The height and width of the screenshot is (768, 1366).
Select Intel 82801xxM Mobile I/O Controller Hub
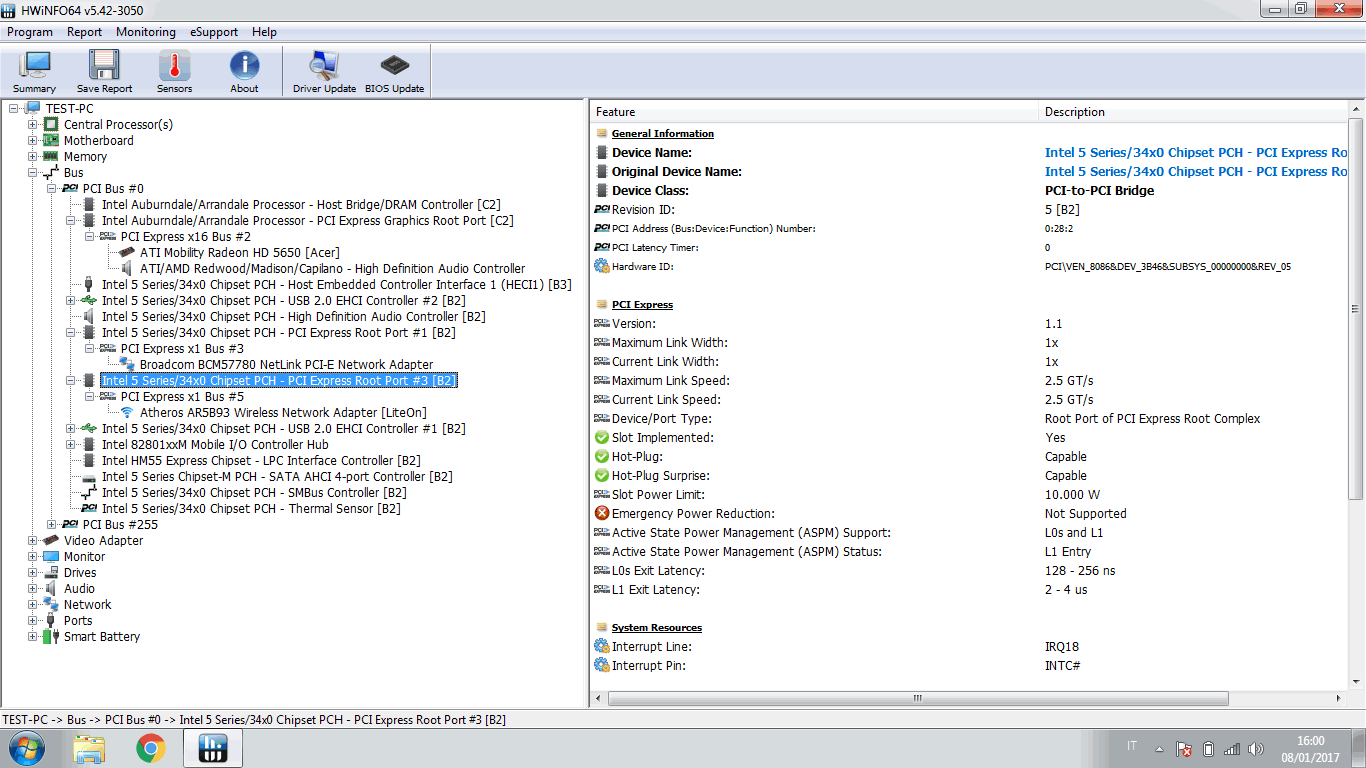pyautogui.click(x=215, y=444)
